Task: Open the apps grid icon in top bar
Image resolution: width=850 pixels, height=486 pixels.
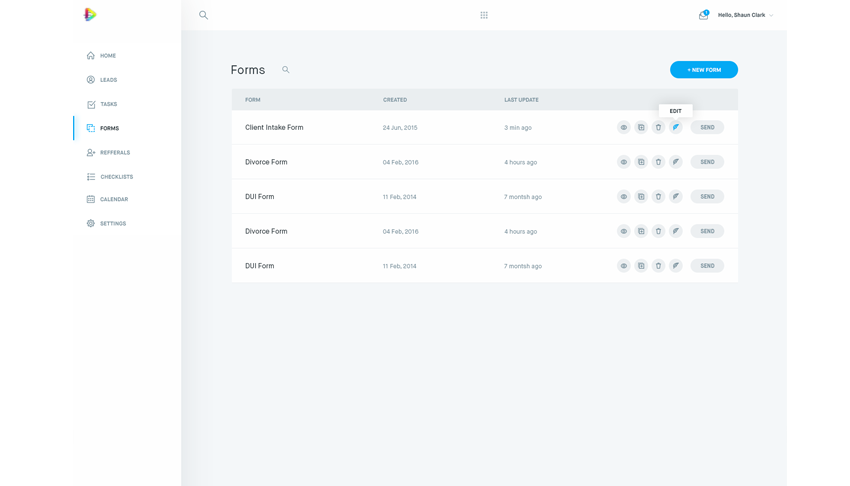Action: (x=484, y=15)
